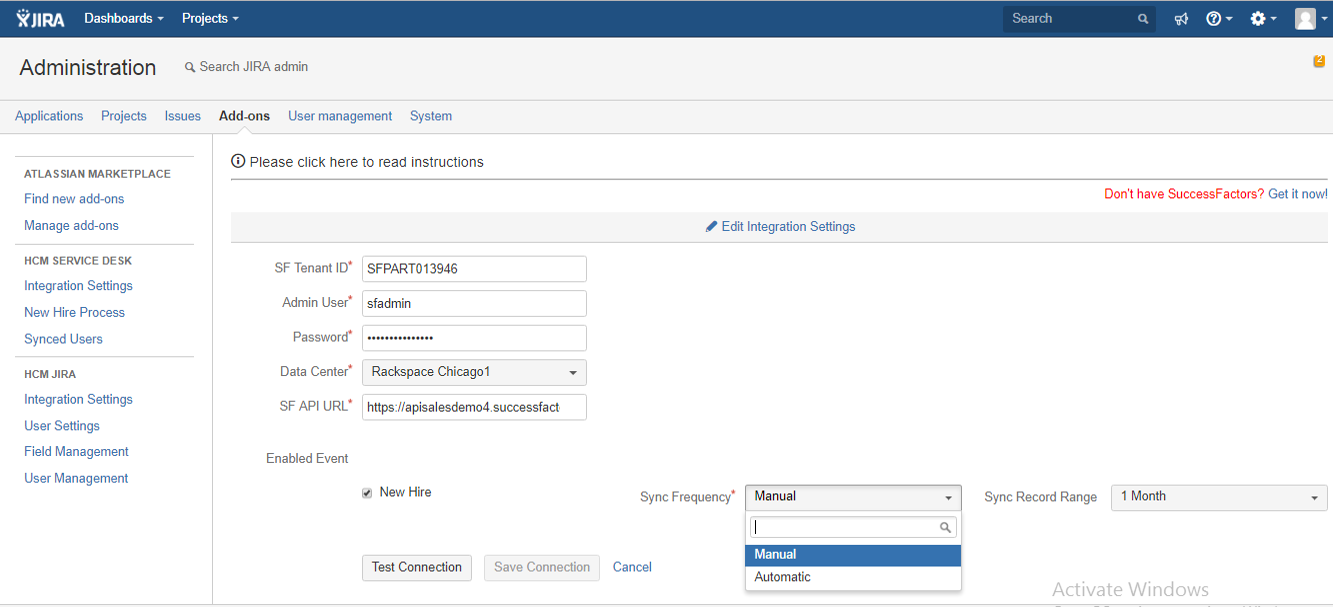
Task: Open User Settings link
Action: point(62,426)
